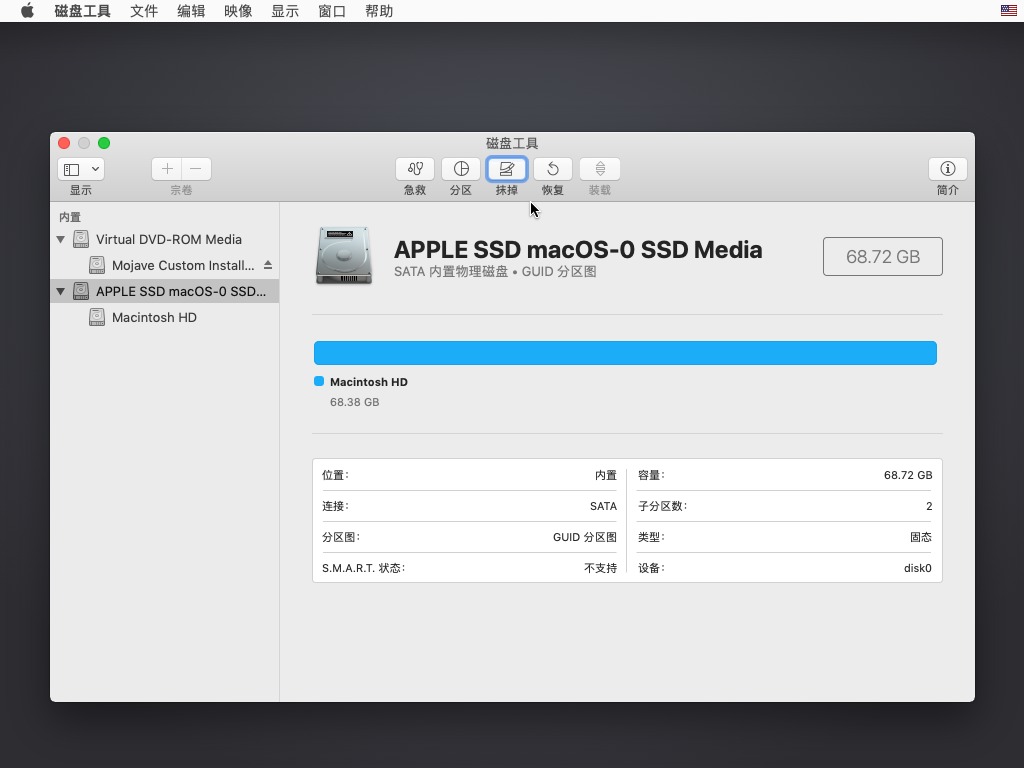Viewport: 1024px width, 768px height.
Task: Open the Info (简介) button
Action: tap(948, 169)
